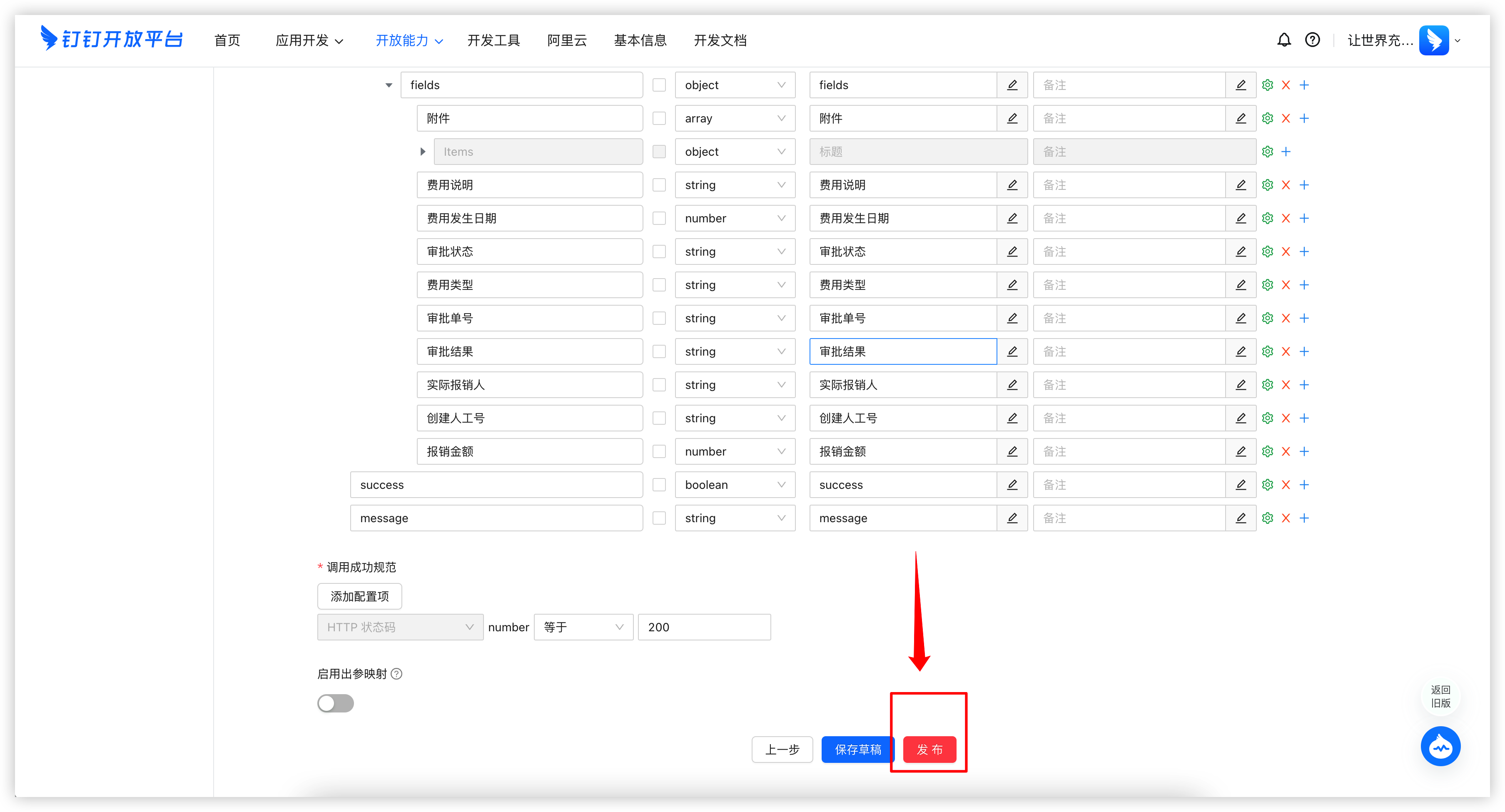Add a row after 审批结果
The width and height of the screenshot is (1505, 812).
1304,352
